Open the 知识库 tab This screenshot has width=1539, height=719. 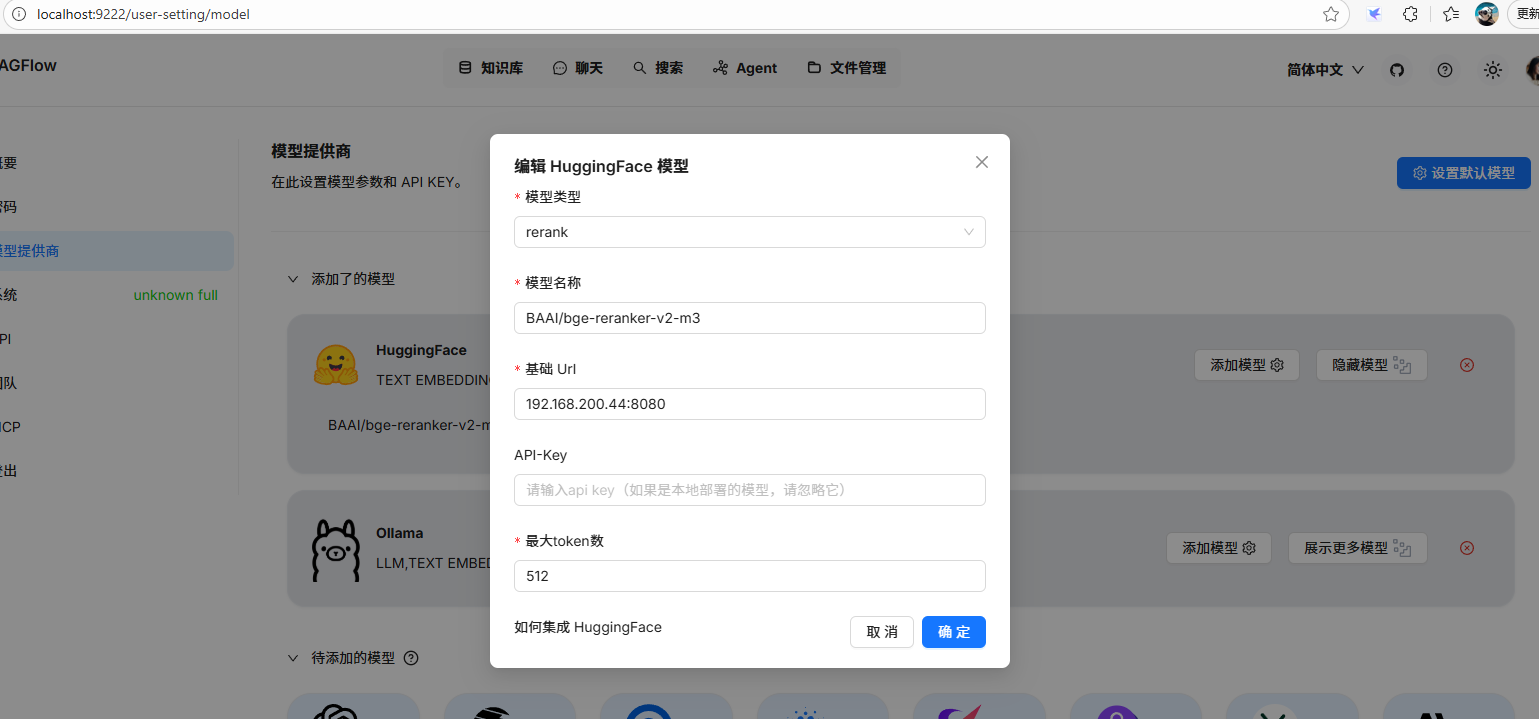pos(491,68)
